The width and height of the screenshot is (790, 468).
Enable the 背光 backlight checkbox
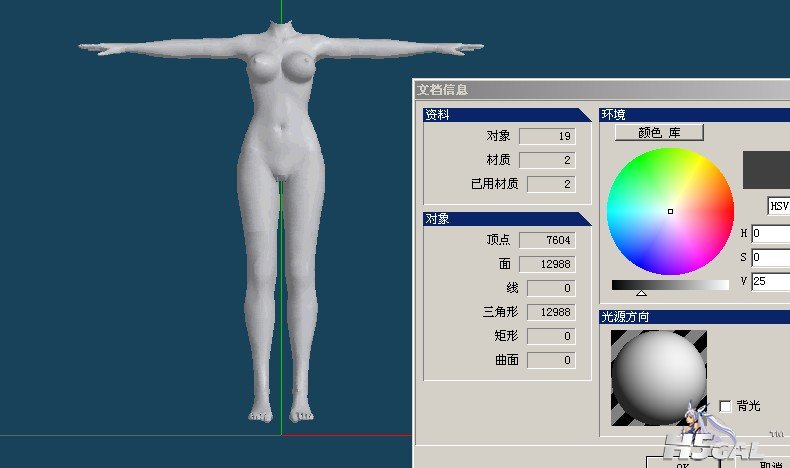pyautogui.click(x=726, y=406)
